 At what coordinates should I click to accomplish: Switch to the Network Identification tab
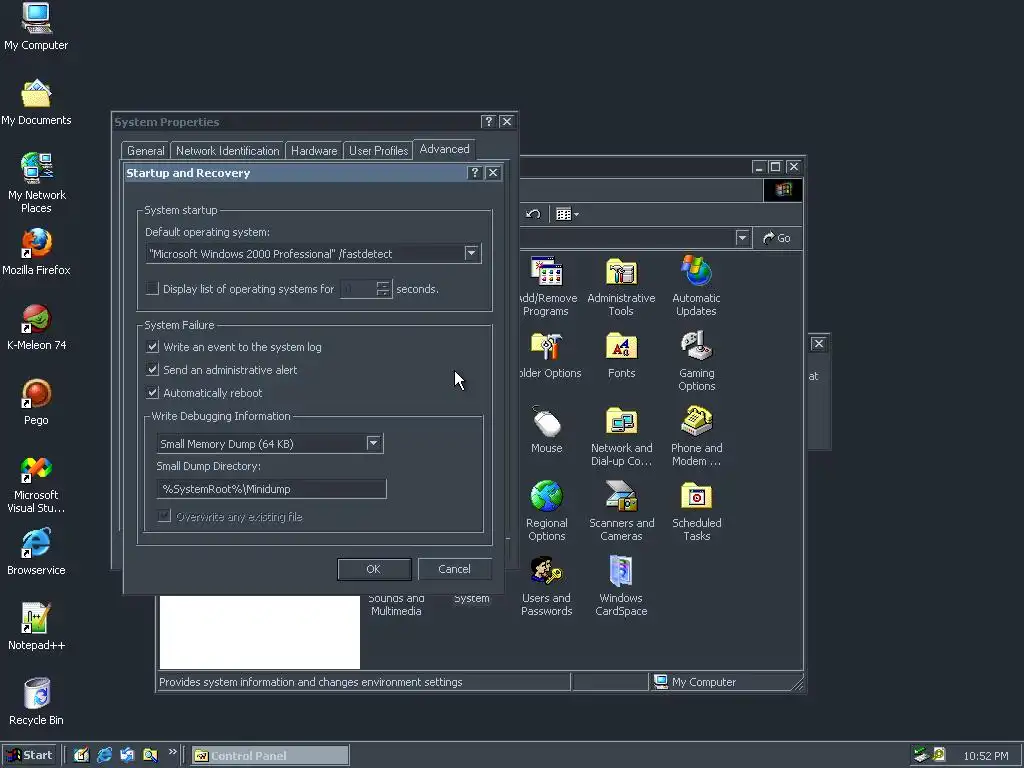[x=227, y=151]
